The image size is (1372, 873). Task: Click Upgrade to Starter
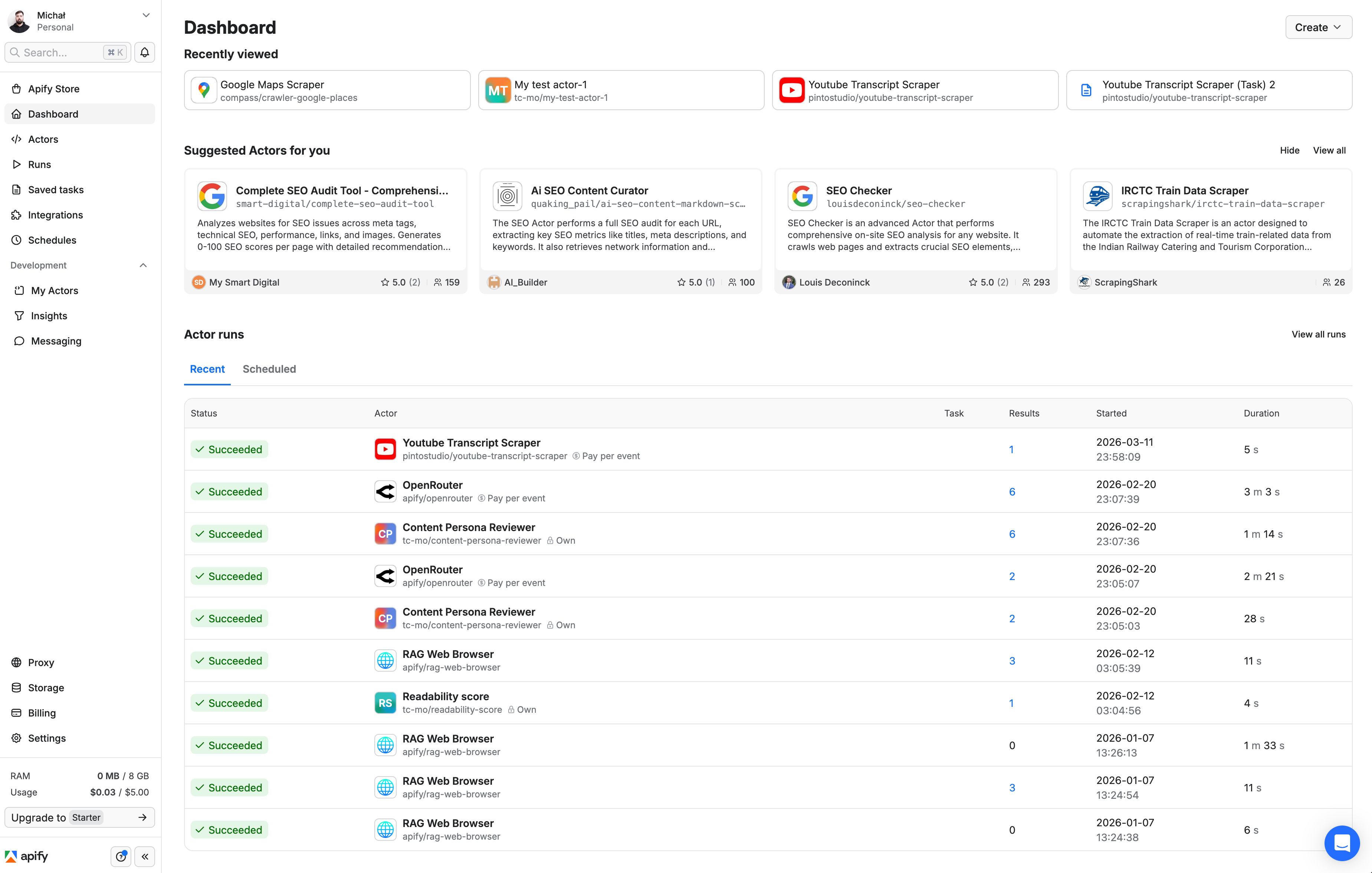[79, 817]
